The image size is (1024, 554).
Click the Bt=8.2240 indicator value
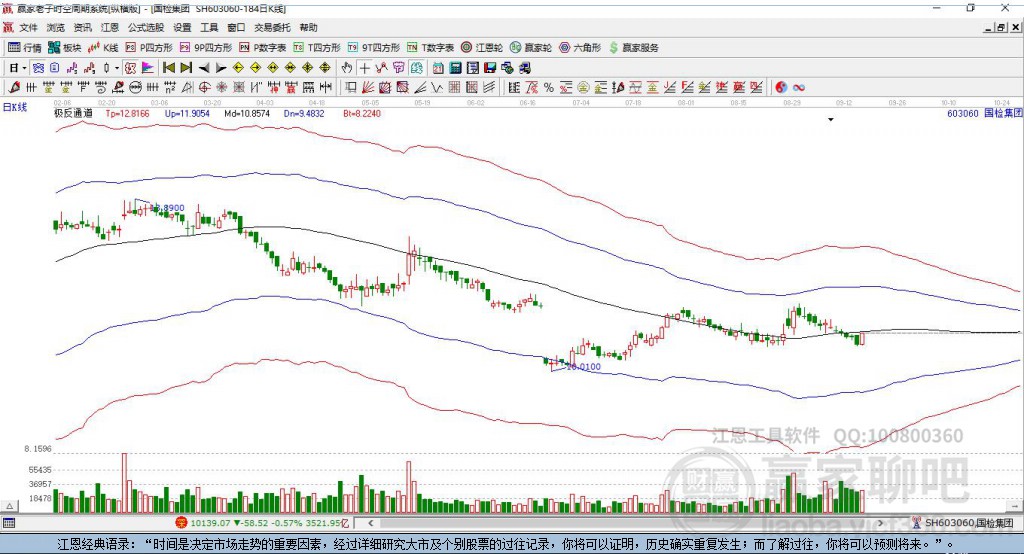point(362,114)
